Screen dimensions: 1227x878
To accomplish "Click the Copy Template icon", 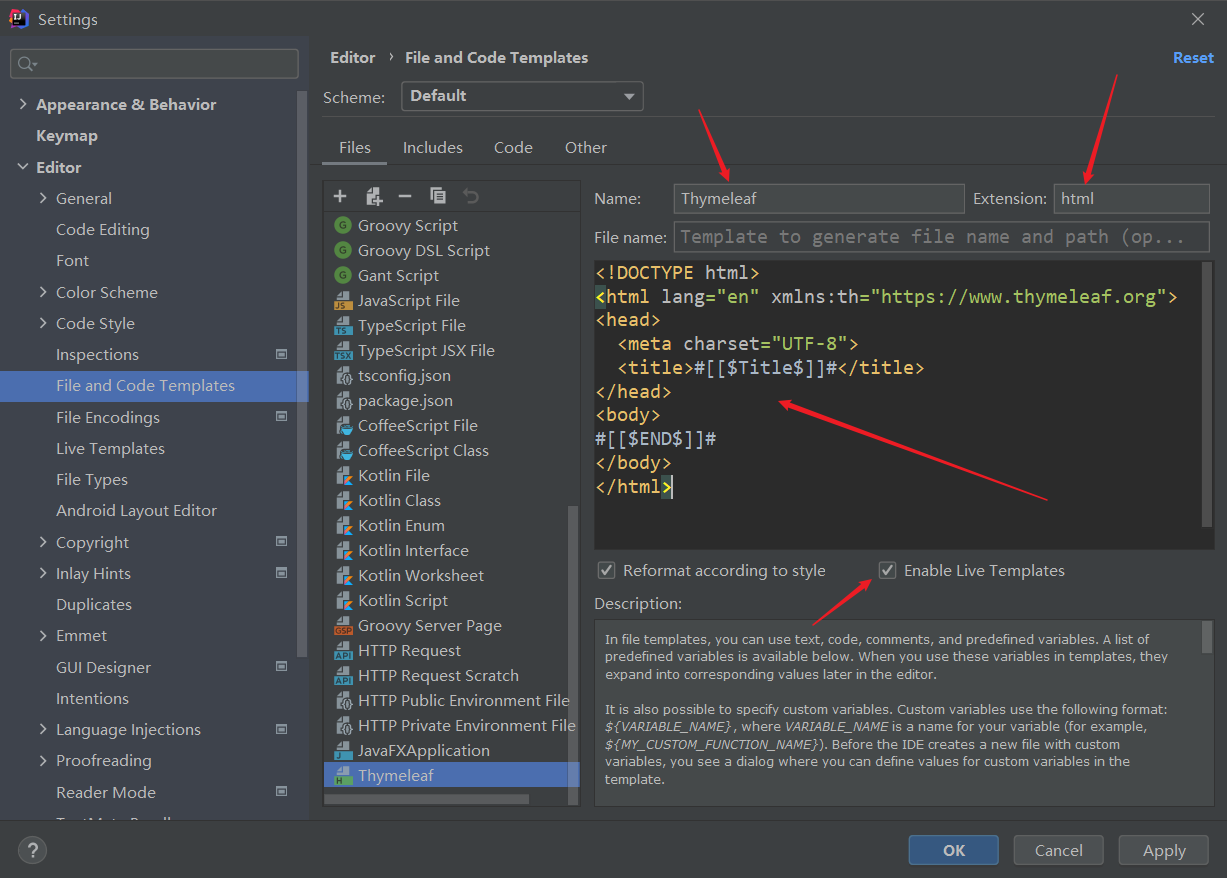I will tap(438, 196).
